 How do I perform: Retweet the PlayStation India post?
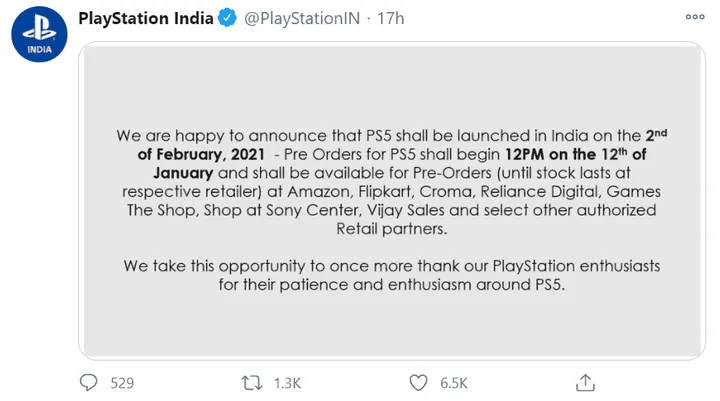(x=253, y=382)
